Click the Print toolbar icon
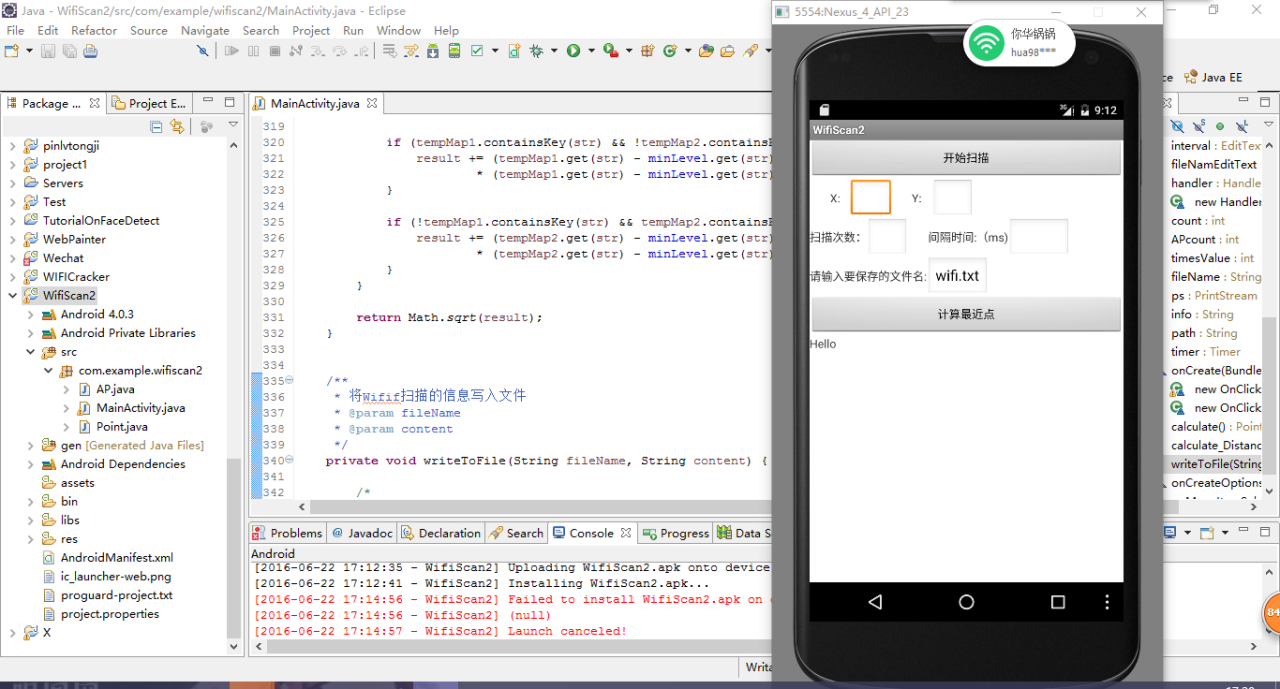This screenshot has width=1280, height=689. point(90,50)
